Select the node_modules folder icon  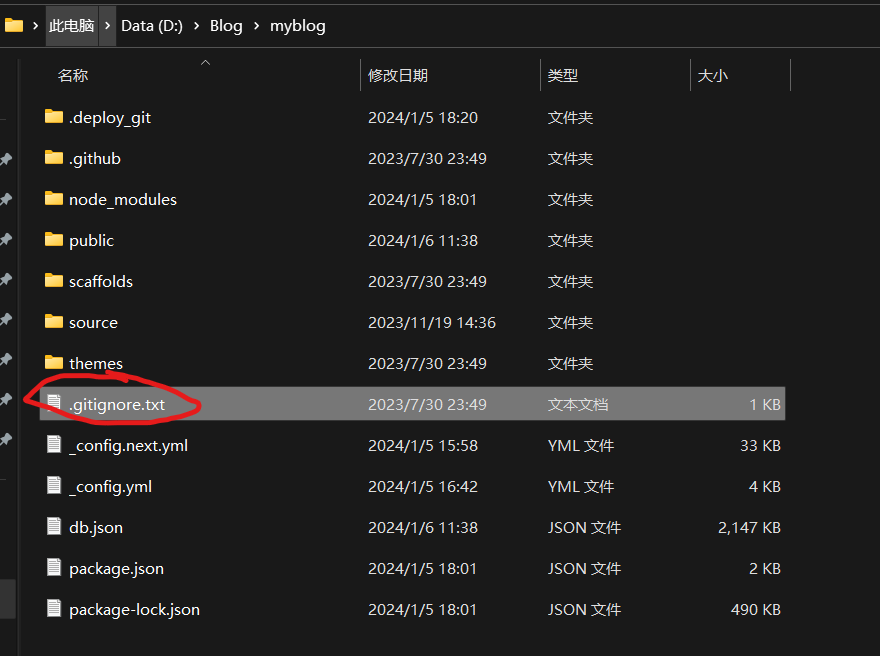tap(54, 199)
